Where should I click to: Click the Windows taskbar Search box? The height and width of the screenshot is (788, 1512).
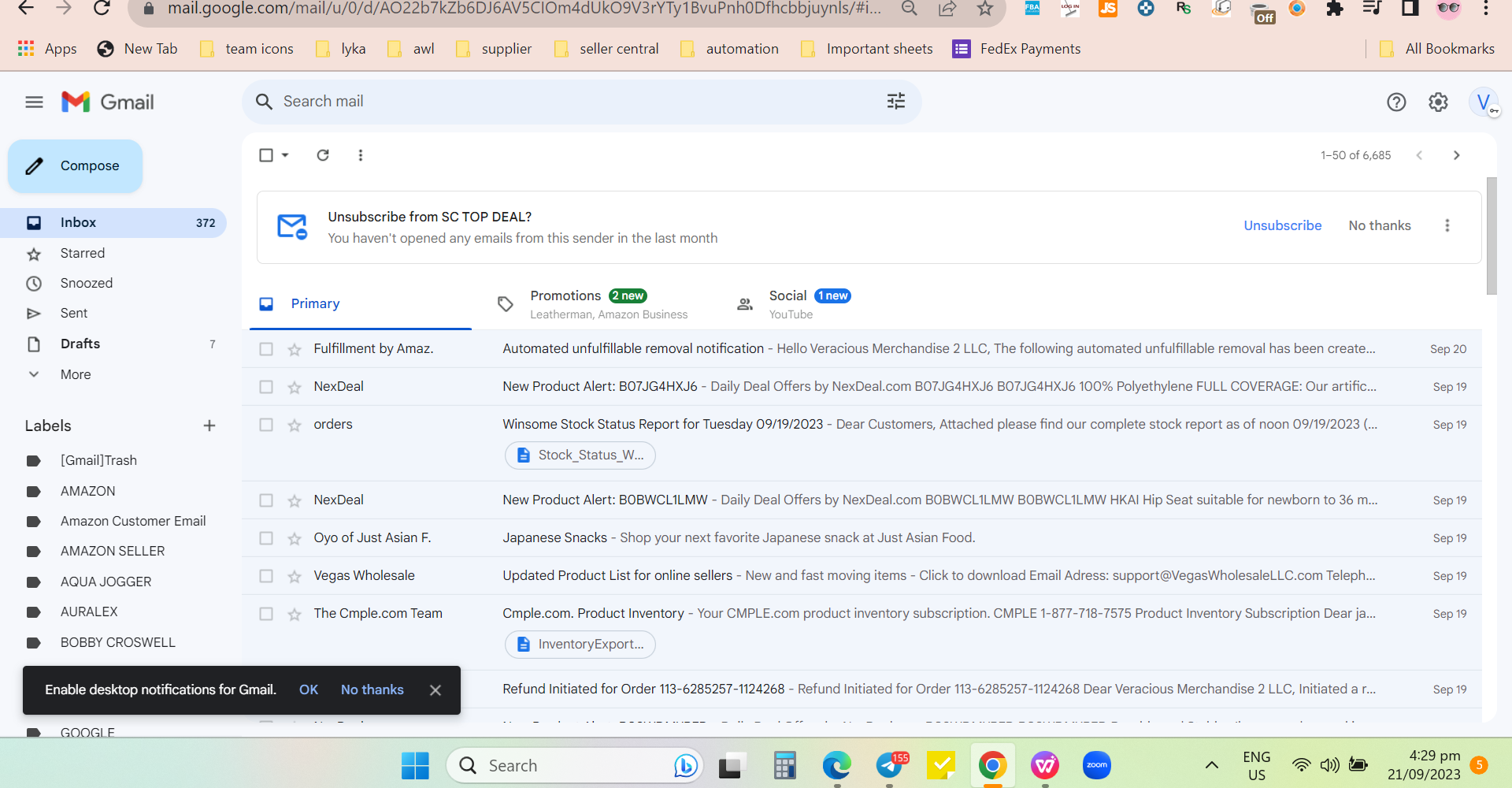click(575, 765)
